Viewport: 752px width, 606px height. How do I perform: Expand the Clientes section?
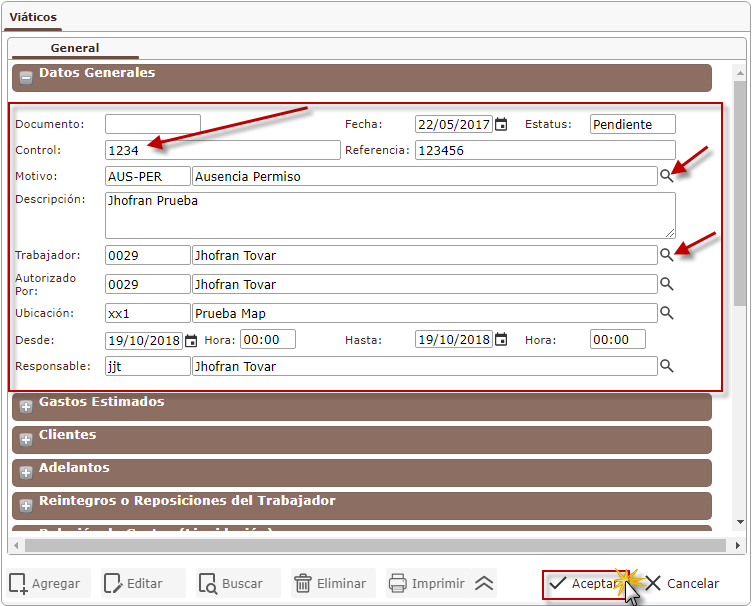26,439
